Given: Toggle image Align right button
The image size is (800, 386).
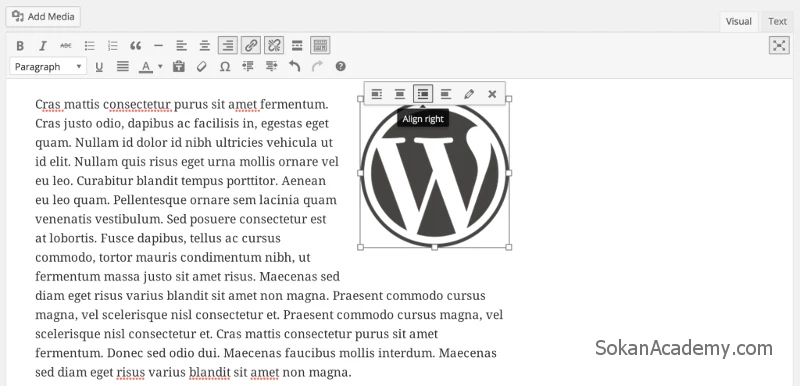Looking at the screenshot, I should (x=422, y=94).
